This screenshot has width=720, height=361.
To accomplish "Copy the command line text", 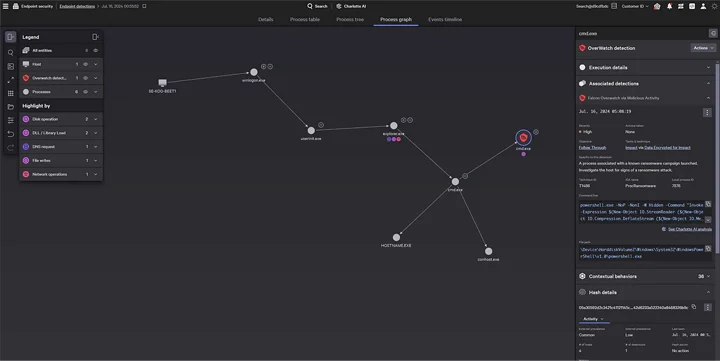I will 708,204.
